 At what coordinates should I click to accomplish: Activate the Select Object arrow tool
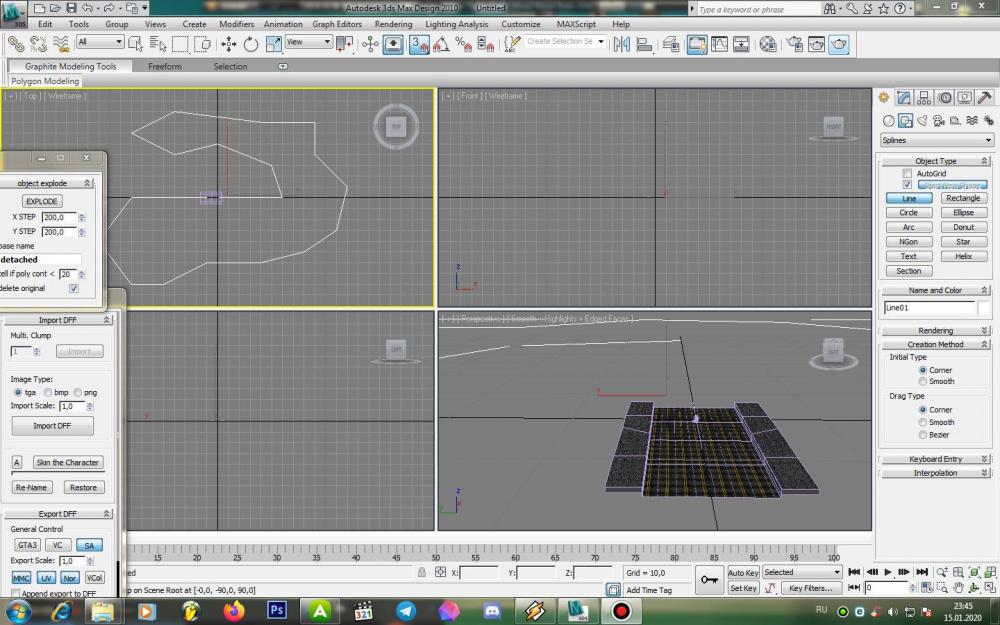135,44
